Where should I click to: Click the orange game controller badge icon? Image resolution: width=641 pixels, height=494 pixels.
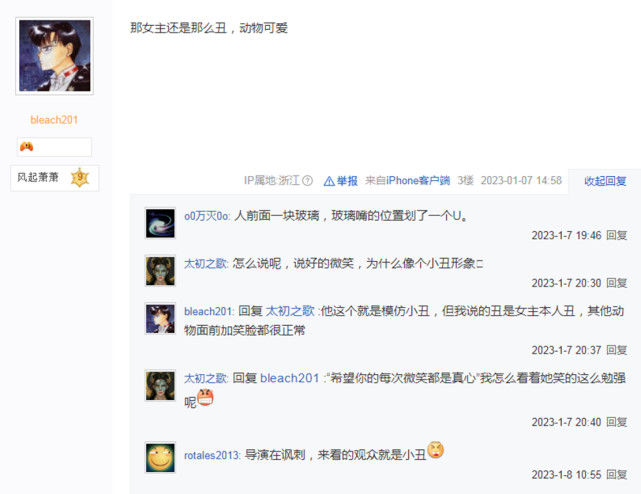[27, 146]
